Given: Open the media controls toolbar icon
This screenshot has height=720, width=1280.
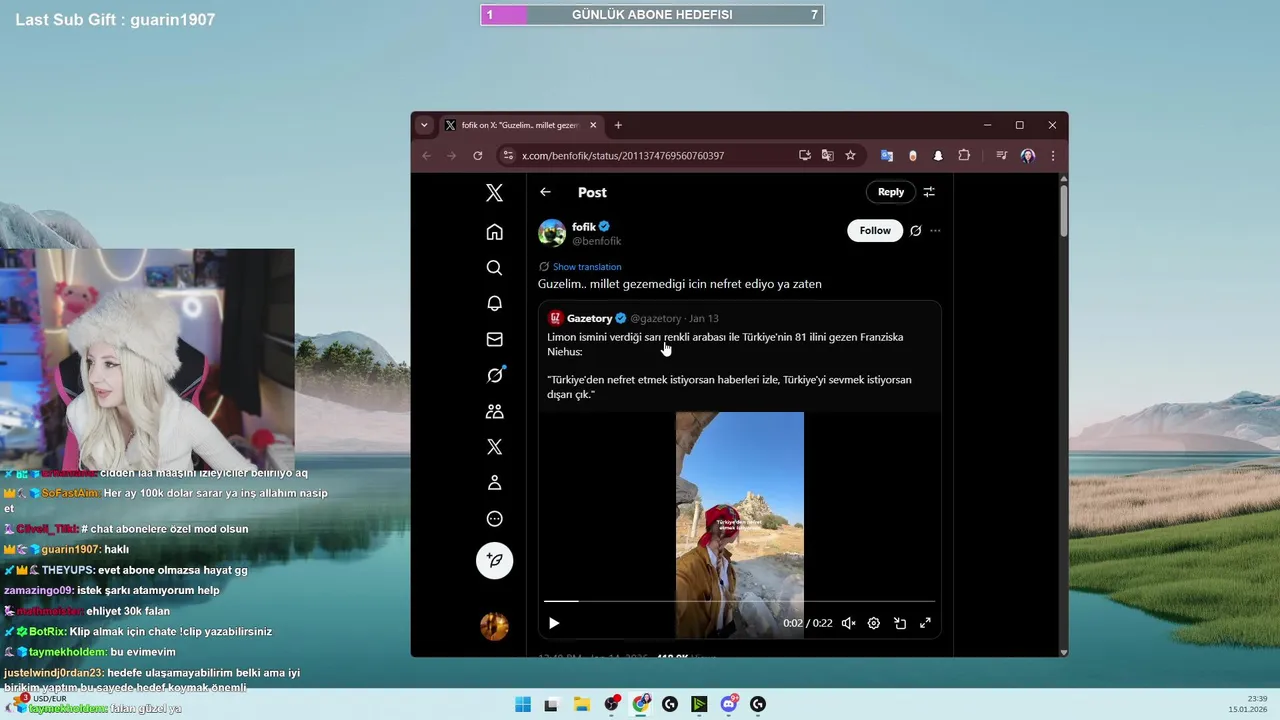Looking at the screenshot, I should coord(1001,156).
